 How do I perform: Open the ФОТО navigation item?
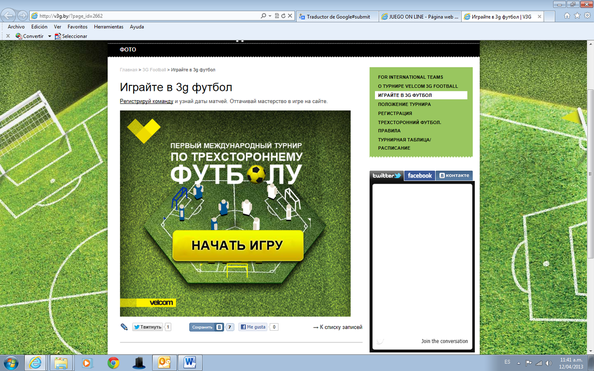(128, 50)
